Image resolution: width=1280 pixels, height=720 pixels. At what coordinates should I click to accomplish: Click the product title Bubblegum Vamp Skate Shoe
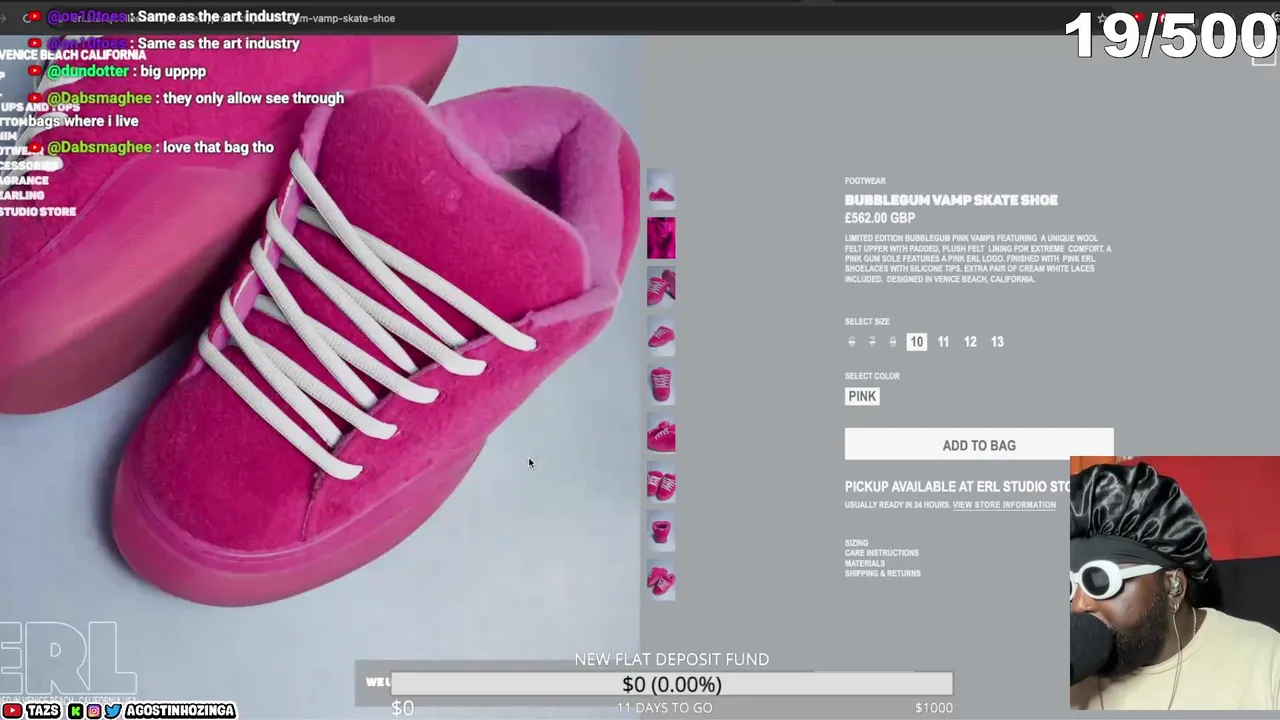951,200
